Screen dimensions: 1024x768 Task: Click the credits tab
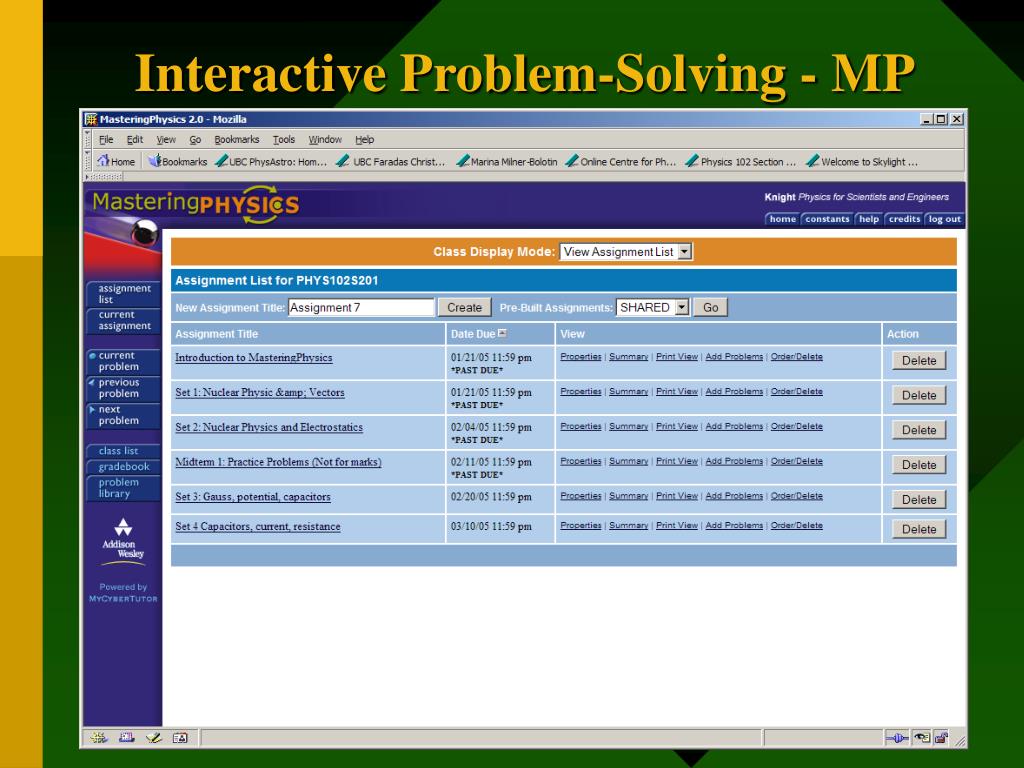pyautogui.click(x=904, y=219)
